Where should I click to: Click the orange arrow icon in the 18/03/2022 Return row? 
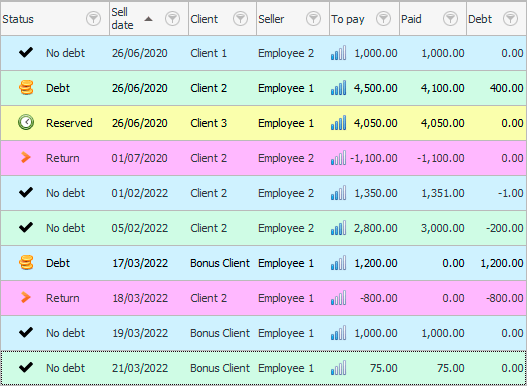[26, 298]
